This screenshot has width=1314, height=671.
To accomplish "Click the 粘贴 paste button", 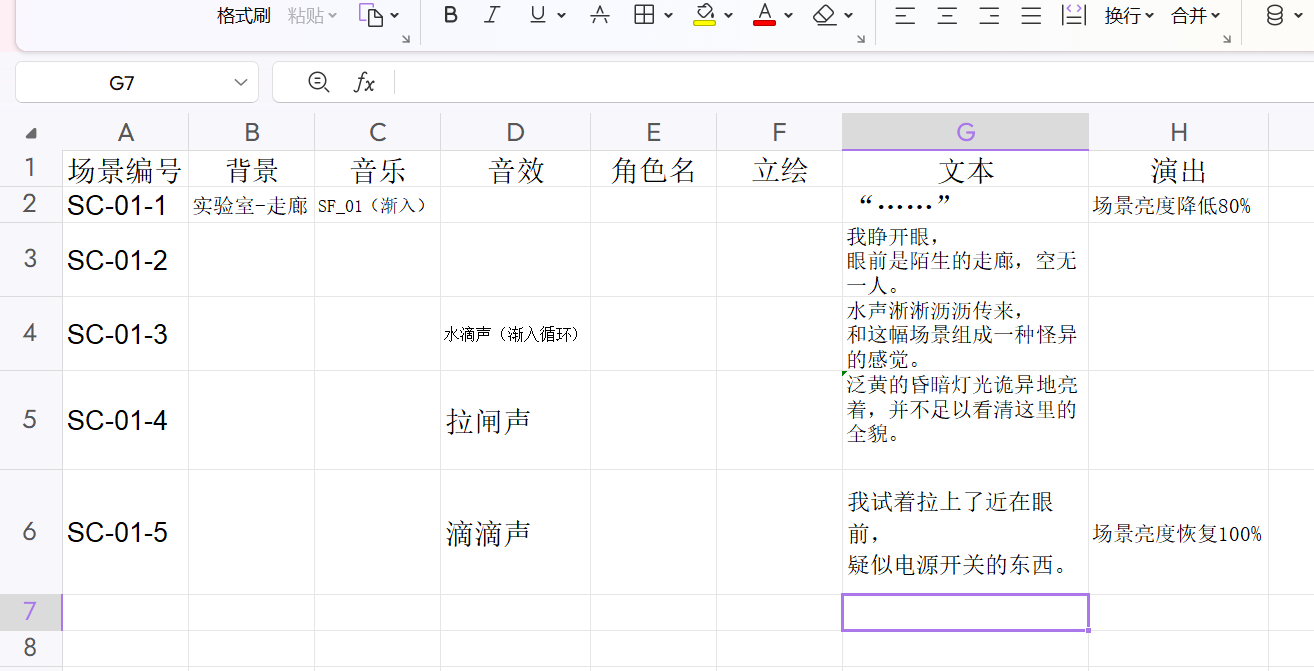I will [x=305, y=15].
